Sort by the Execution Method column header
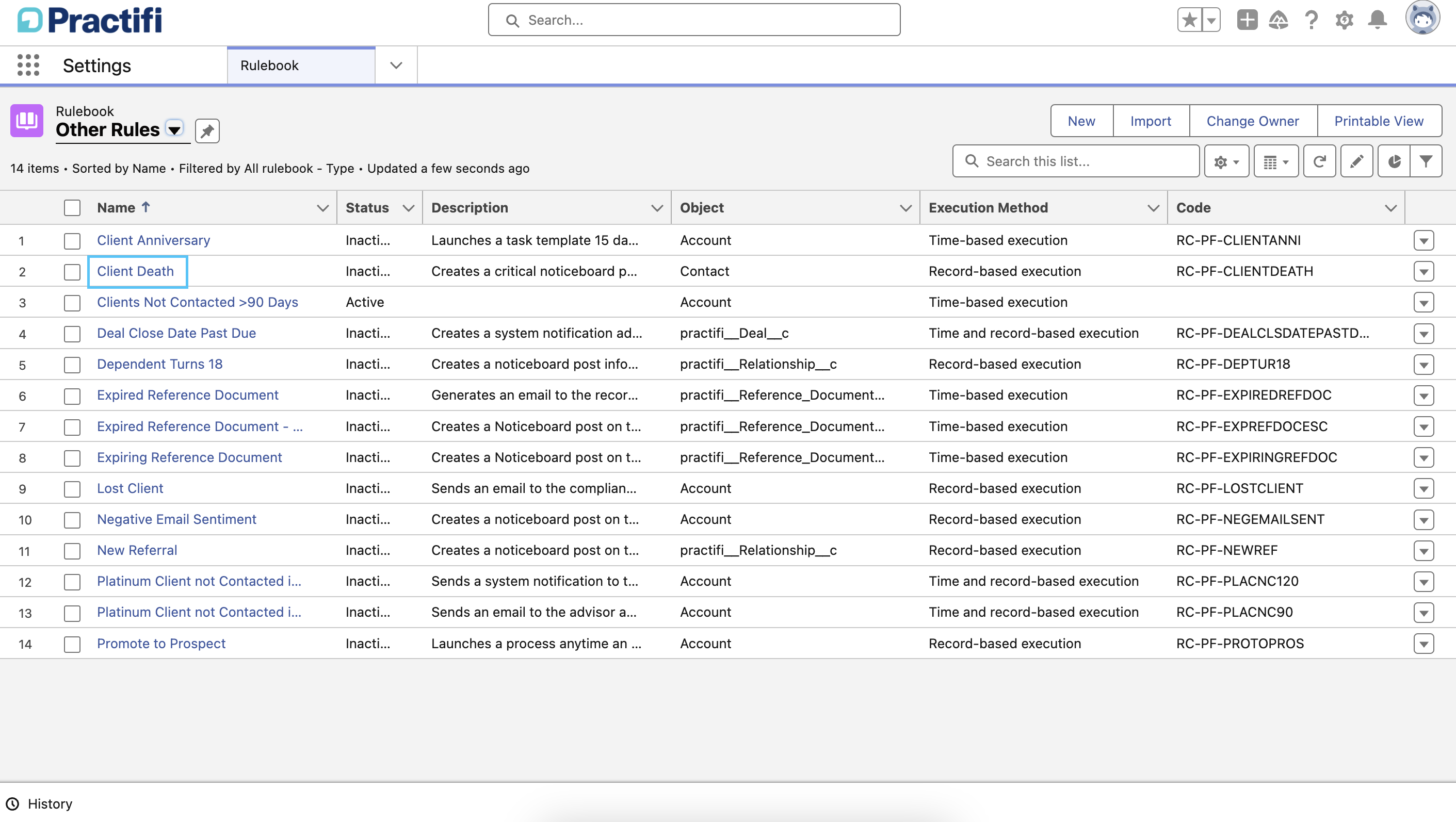The width and height of the screenshot is (1456, 822). tap(988, 208)
